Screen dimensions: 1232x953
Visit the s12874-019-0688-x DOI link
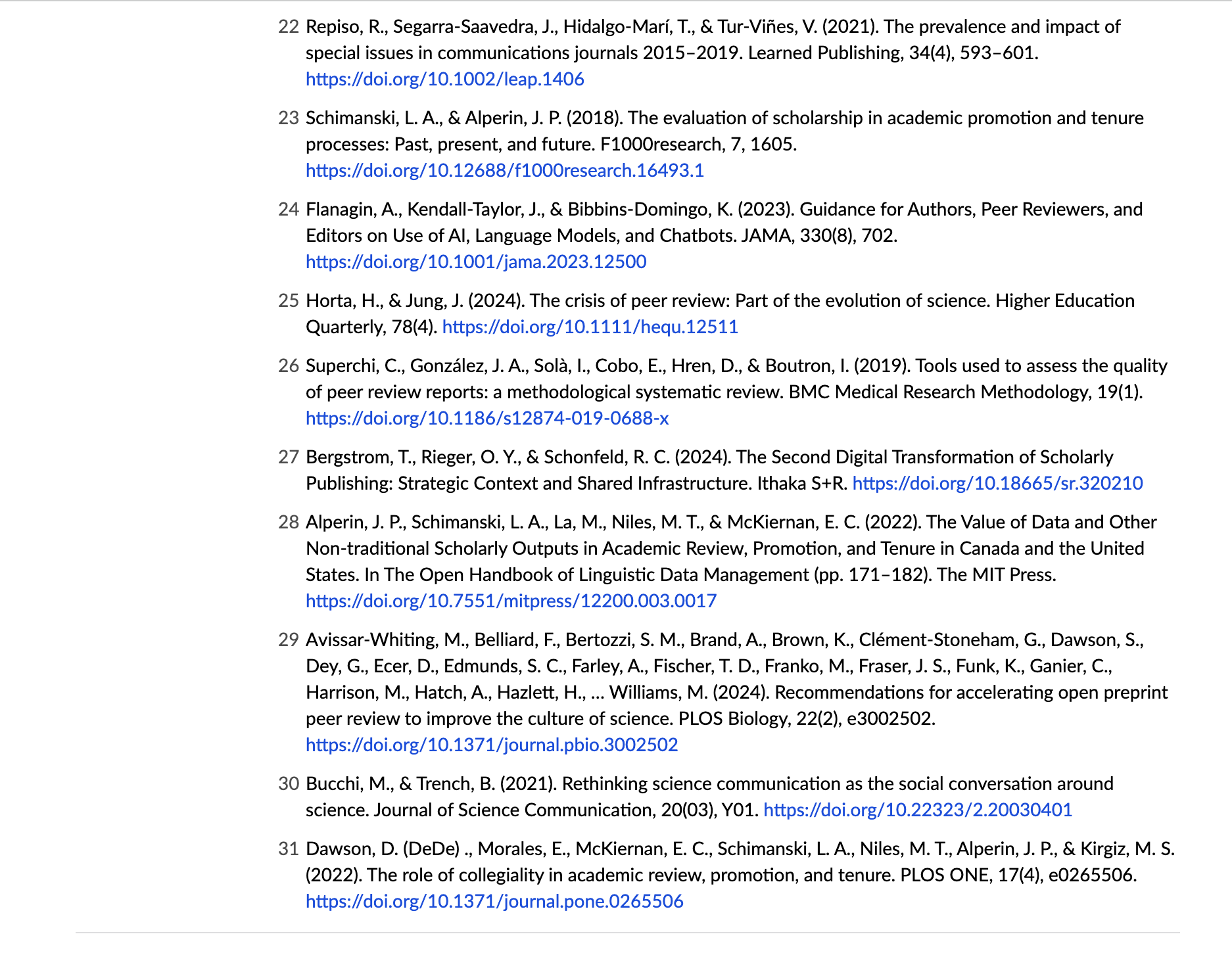487,419
